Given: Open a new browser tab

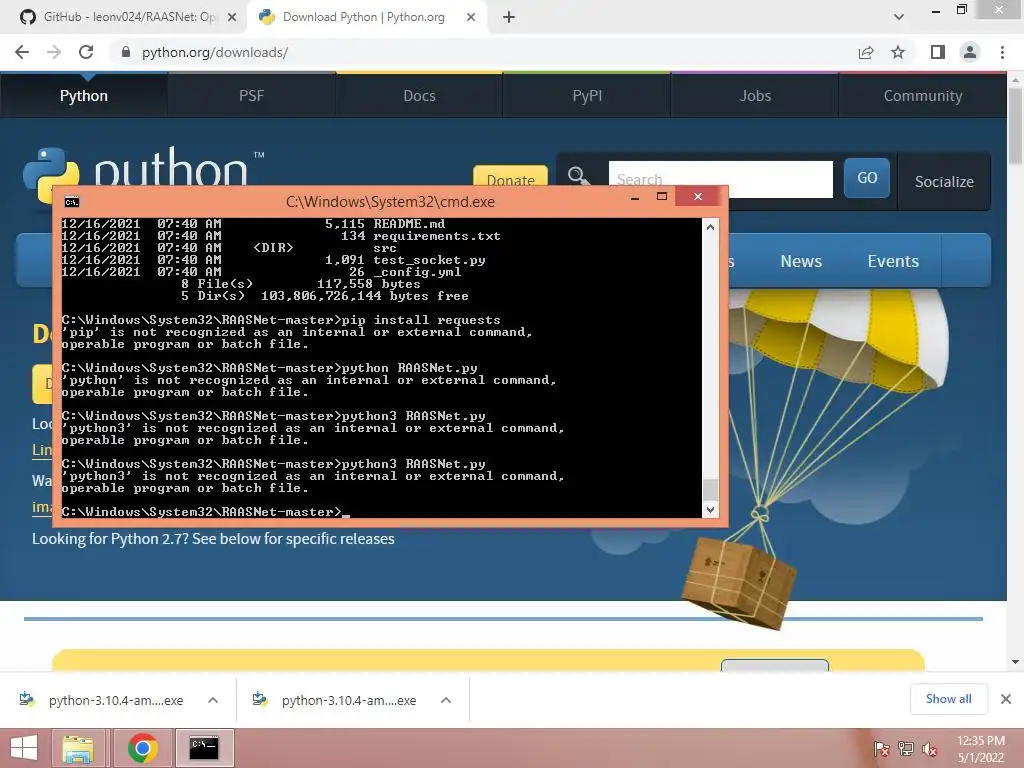Looking at the screenshot, I should click(x=509, y=17).
